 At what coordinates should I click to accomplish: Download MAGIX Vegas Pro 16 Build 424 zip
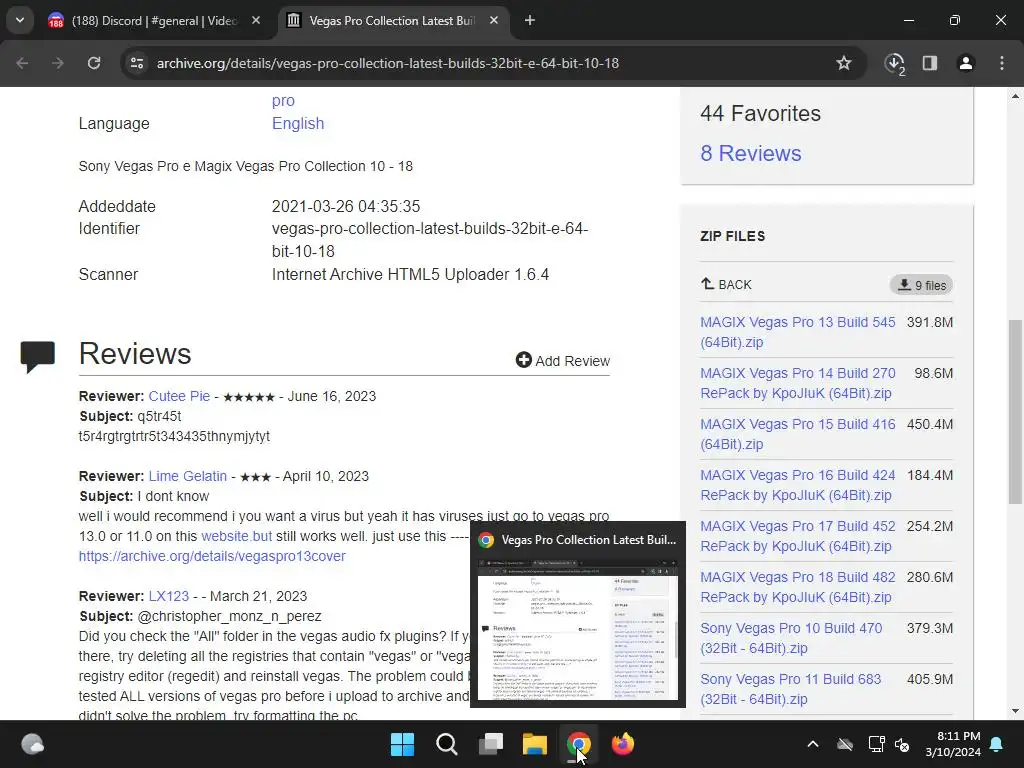click(x=797, y=485)
